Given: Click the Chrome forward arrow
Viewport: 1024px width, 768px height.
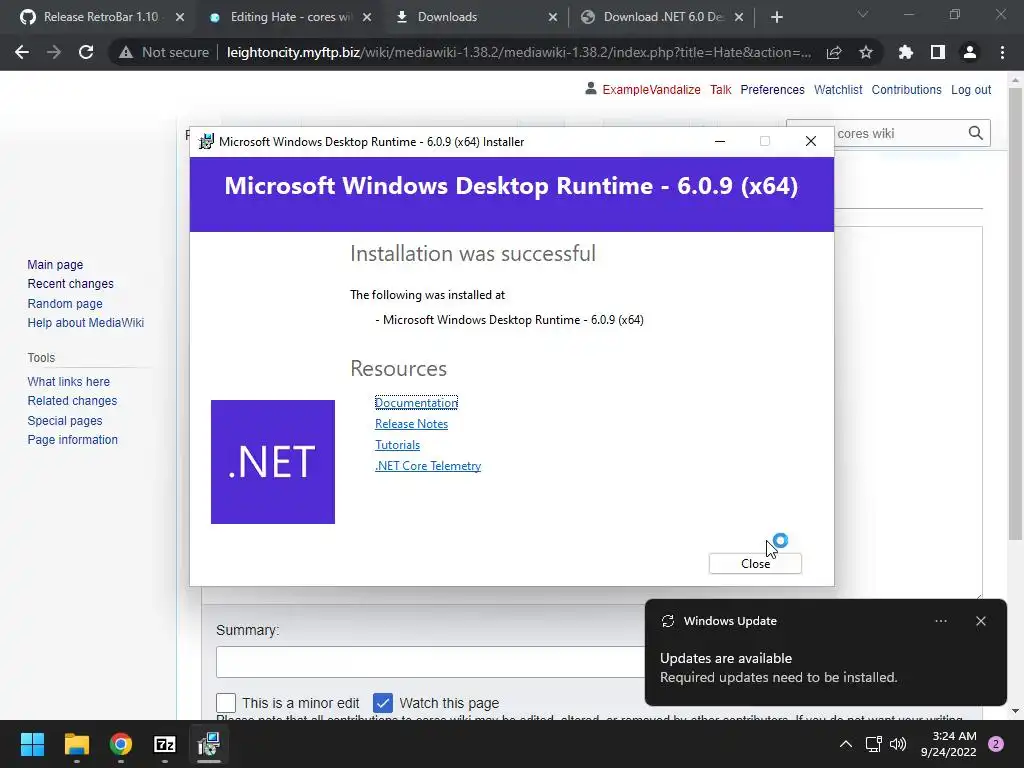Looking at the screenshot, I should [x=54, y=52].
